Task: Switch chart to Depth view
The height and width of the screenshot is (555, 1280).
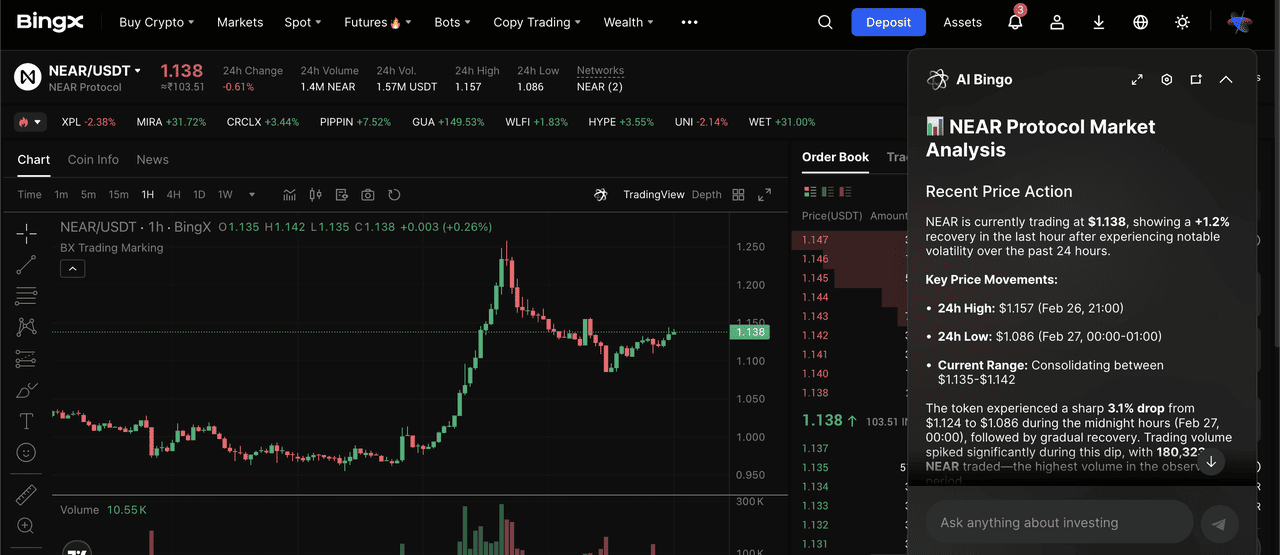Action: coord(706,195)
